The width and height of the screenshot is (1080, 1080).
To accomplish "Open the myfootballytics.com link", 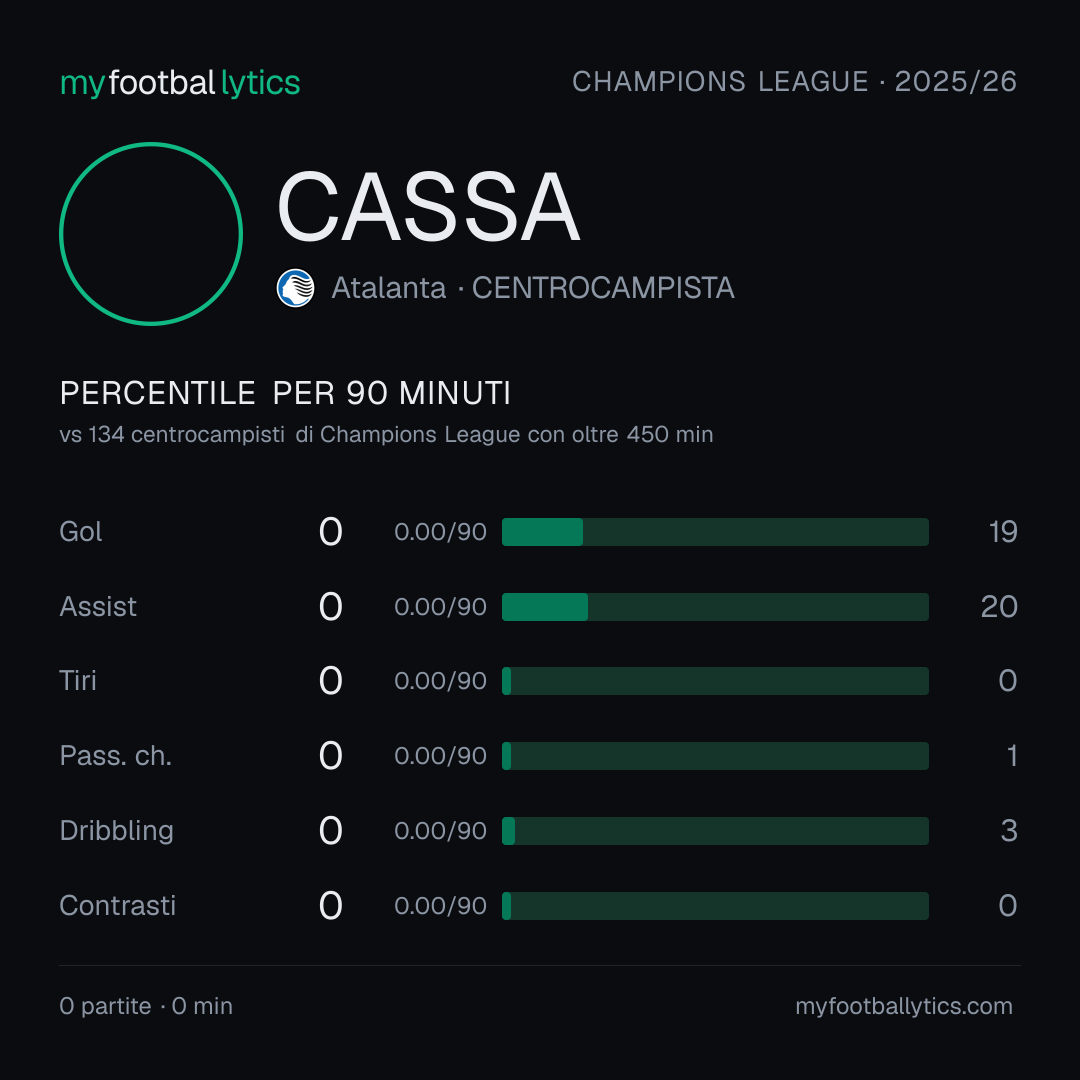I will click(904, 1006).
